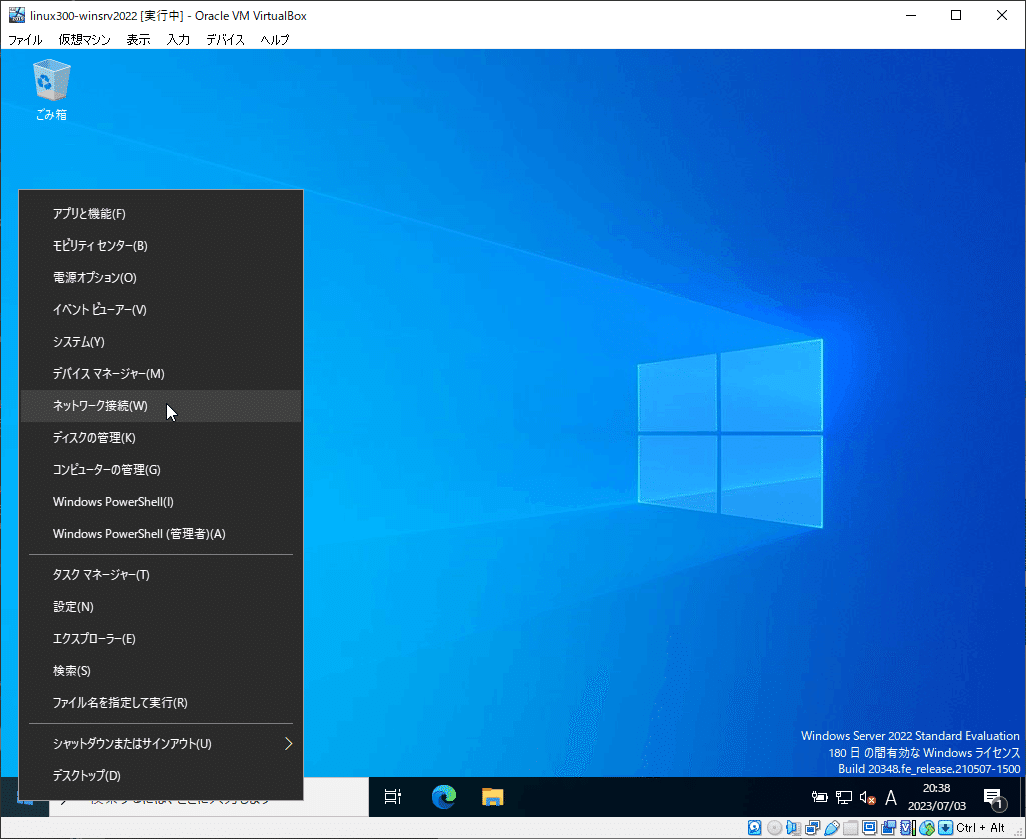This screenshot has height=839, width=1026.
Task: Open File Explorer from the taskbar
Action: [x=492, y=796]
